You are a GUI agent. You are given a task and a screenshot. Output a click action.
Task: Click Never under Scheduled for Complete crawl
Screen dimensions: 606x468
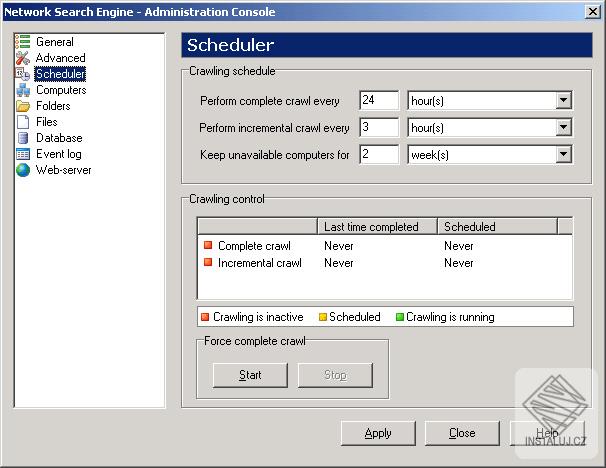coord(458,246)
